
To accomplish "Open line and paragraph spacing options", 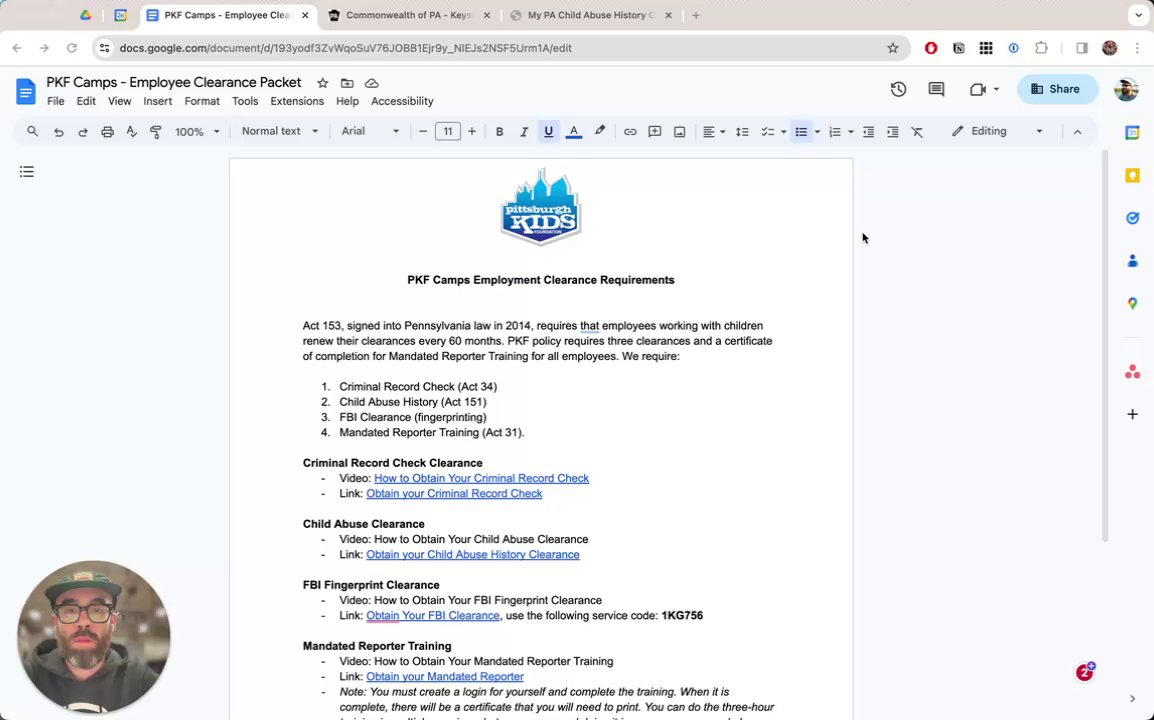I will pyautogui.click(x=742, y=132).
